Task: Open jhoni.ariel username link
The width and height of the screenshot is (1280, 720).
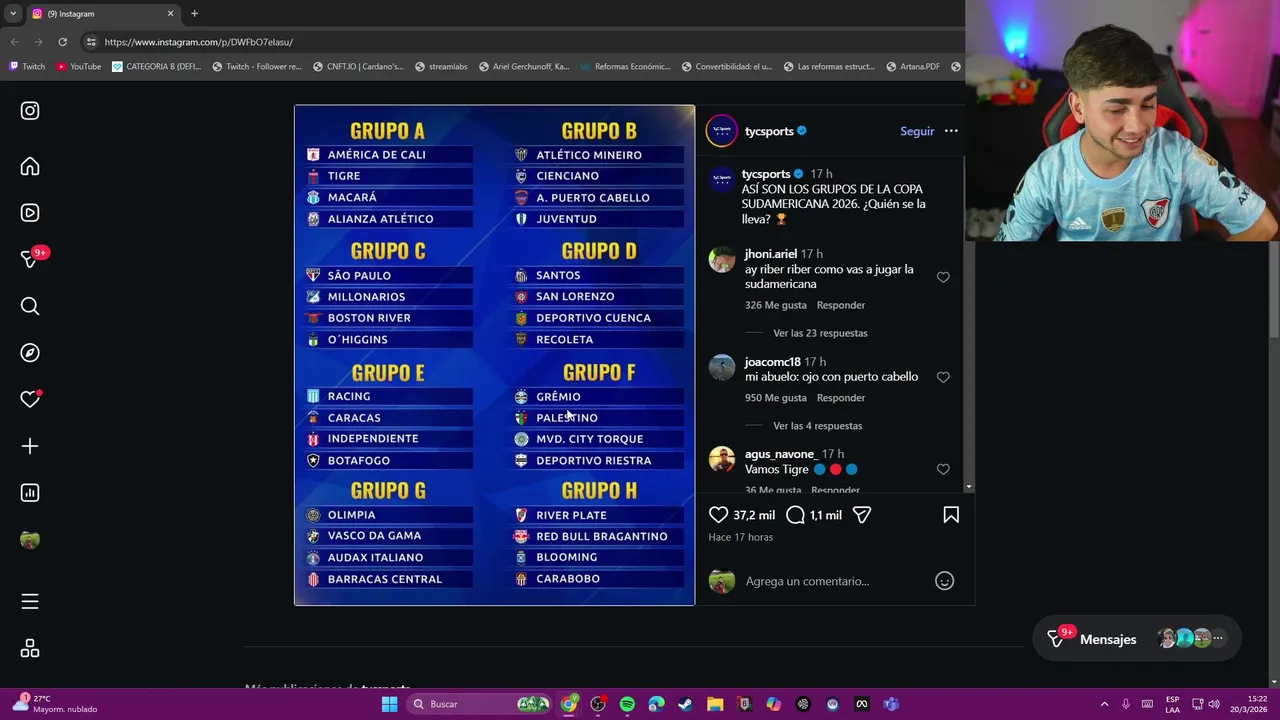Action: pos(770,254)
